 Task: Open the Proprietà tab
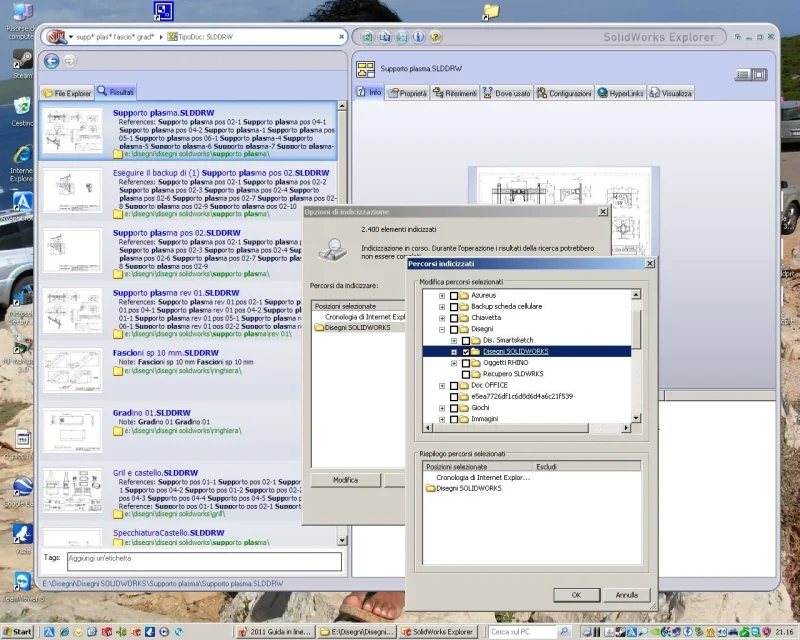coord(407,93)
